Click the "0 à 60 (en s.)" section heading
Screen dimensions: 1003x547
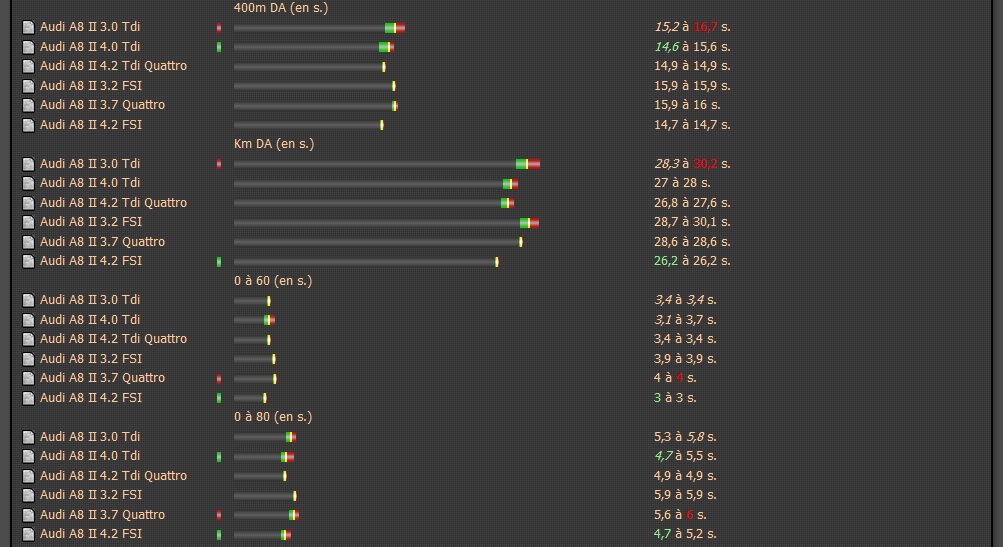273,281
